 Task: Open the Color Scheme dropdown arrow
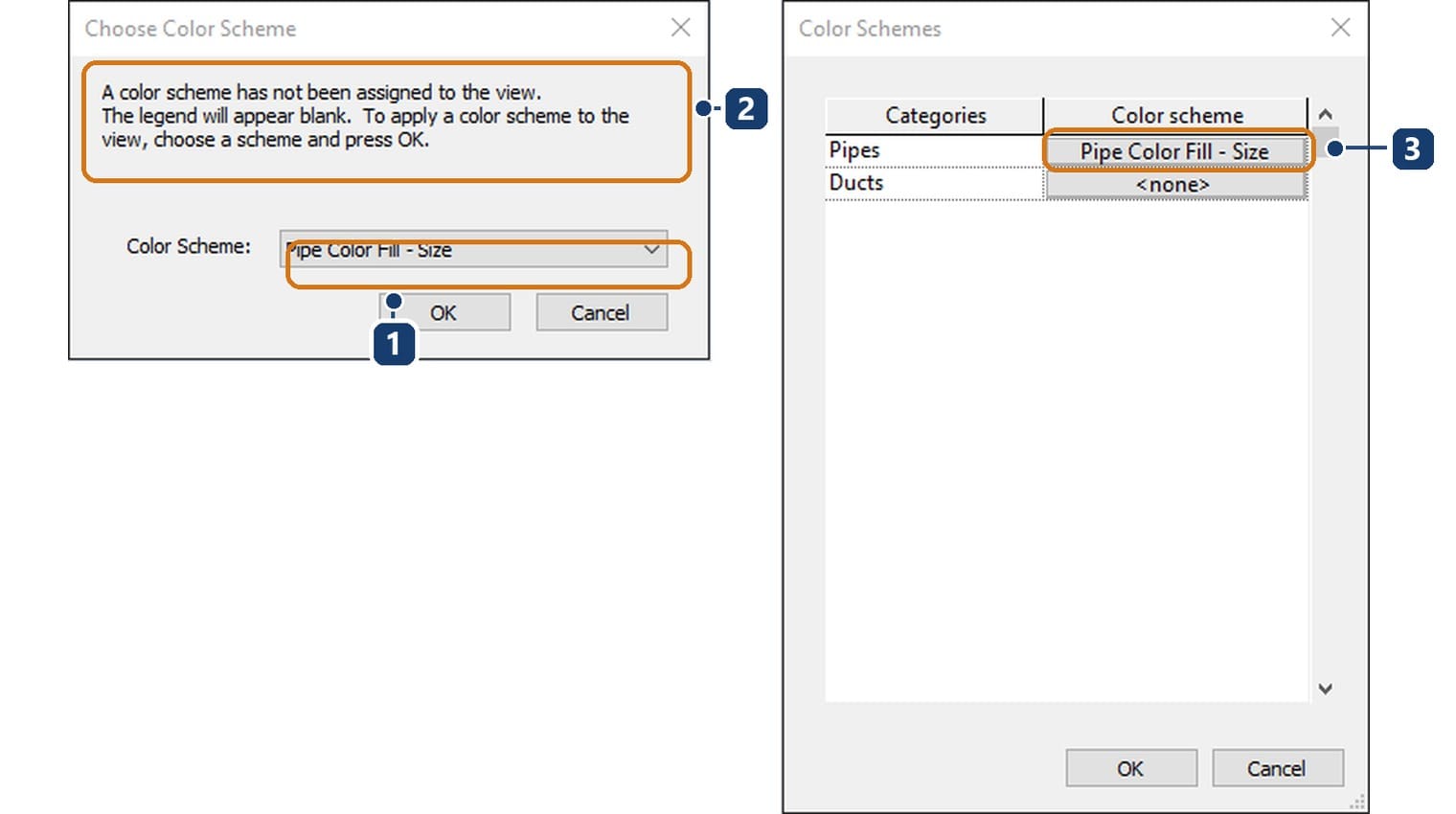click(651, 250)
